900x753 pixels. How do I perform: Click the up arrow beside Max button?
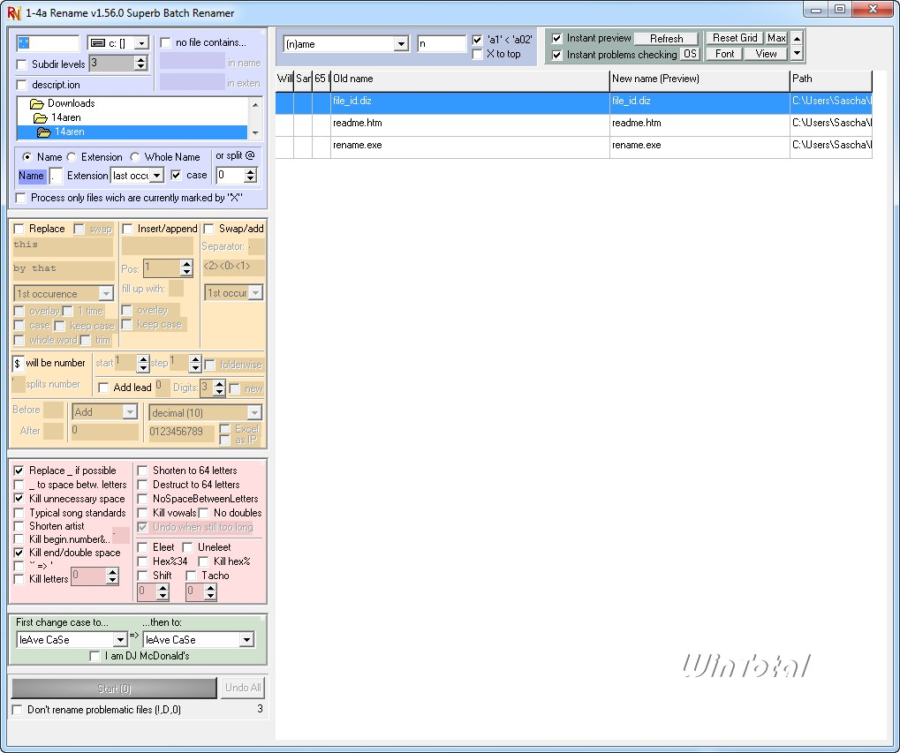(x=797, y=39)
